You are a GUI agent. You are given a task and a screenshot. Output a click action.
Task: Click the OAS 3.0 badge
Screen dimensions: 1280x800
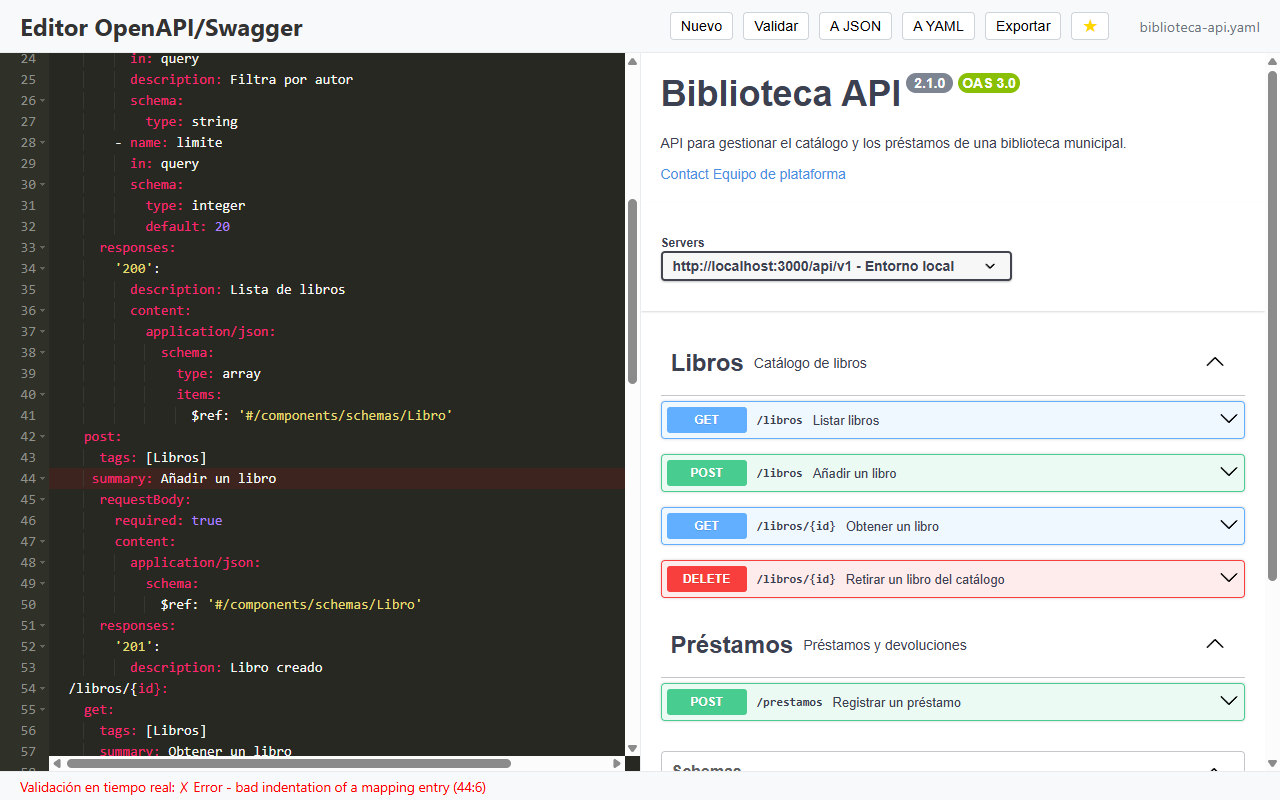(989, 83)
